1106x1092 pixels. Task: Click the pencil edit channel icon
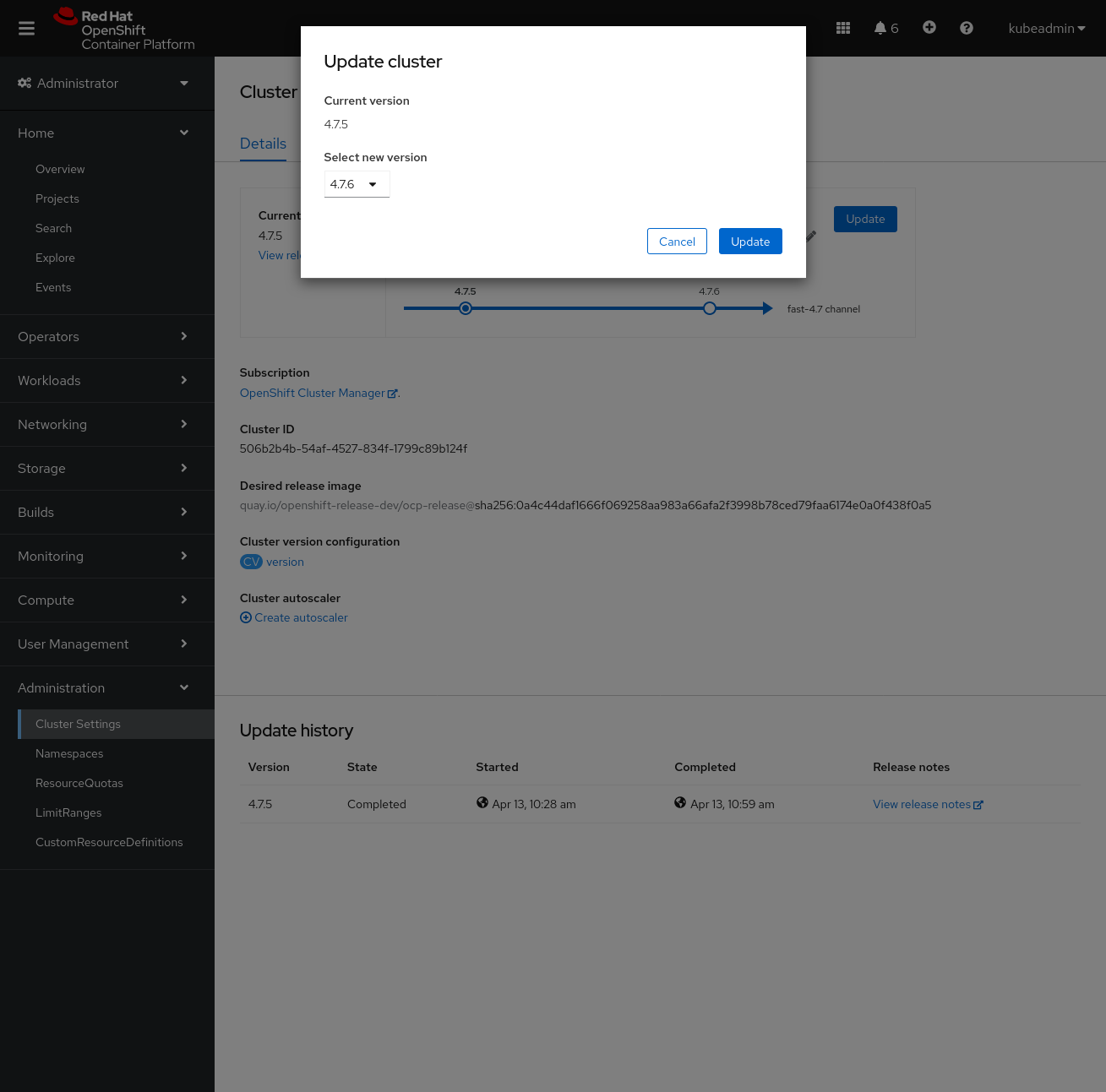[x=811, y=236]
